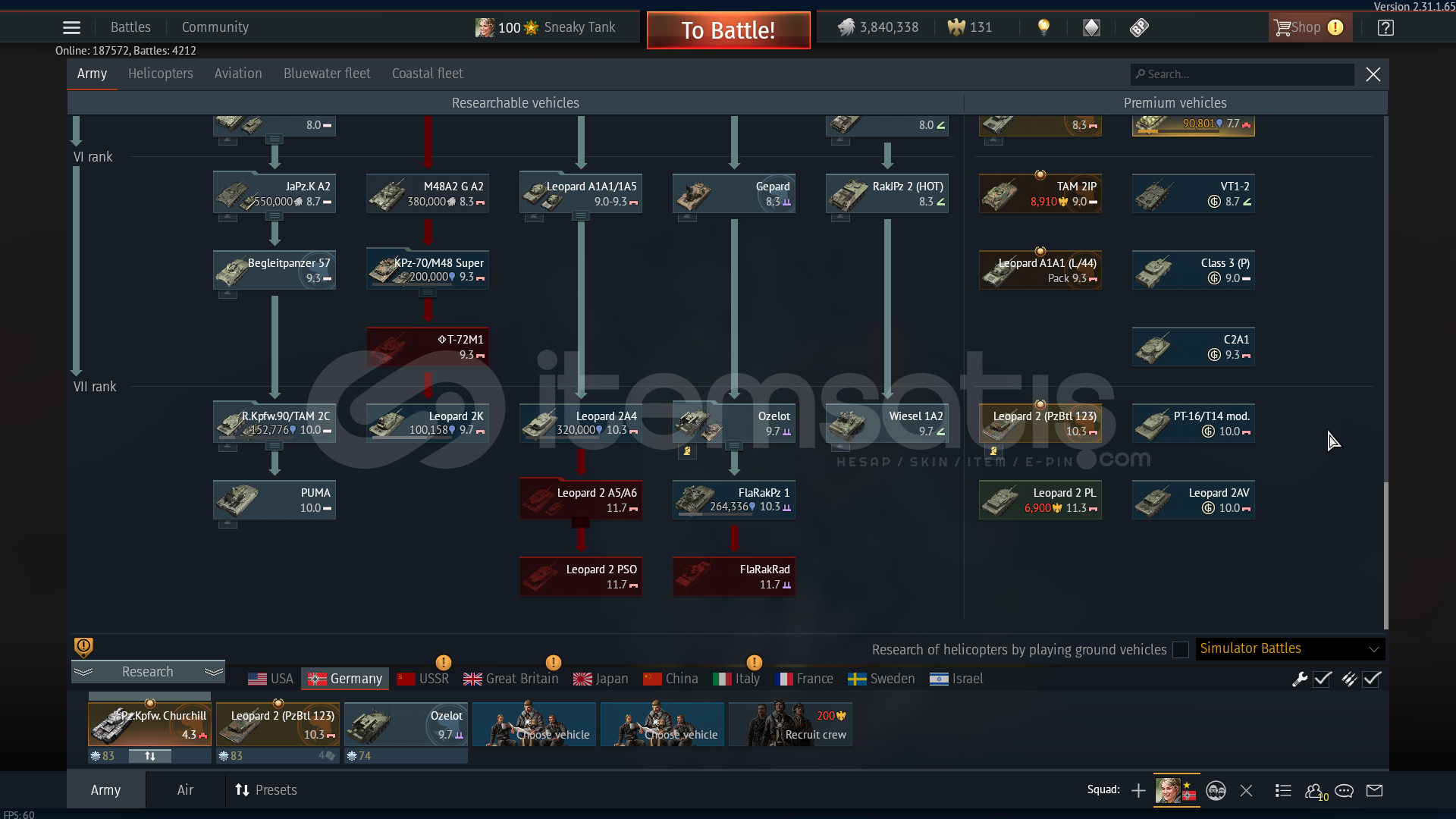Open the mail envelope icon
The width and height of the screenshot is (1456, 819).
coord(1374,791)
